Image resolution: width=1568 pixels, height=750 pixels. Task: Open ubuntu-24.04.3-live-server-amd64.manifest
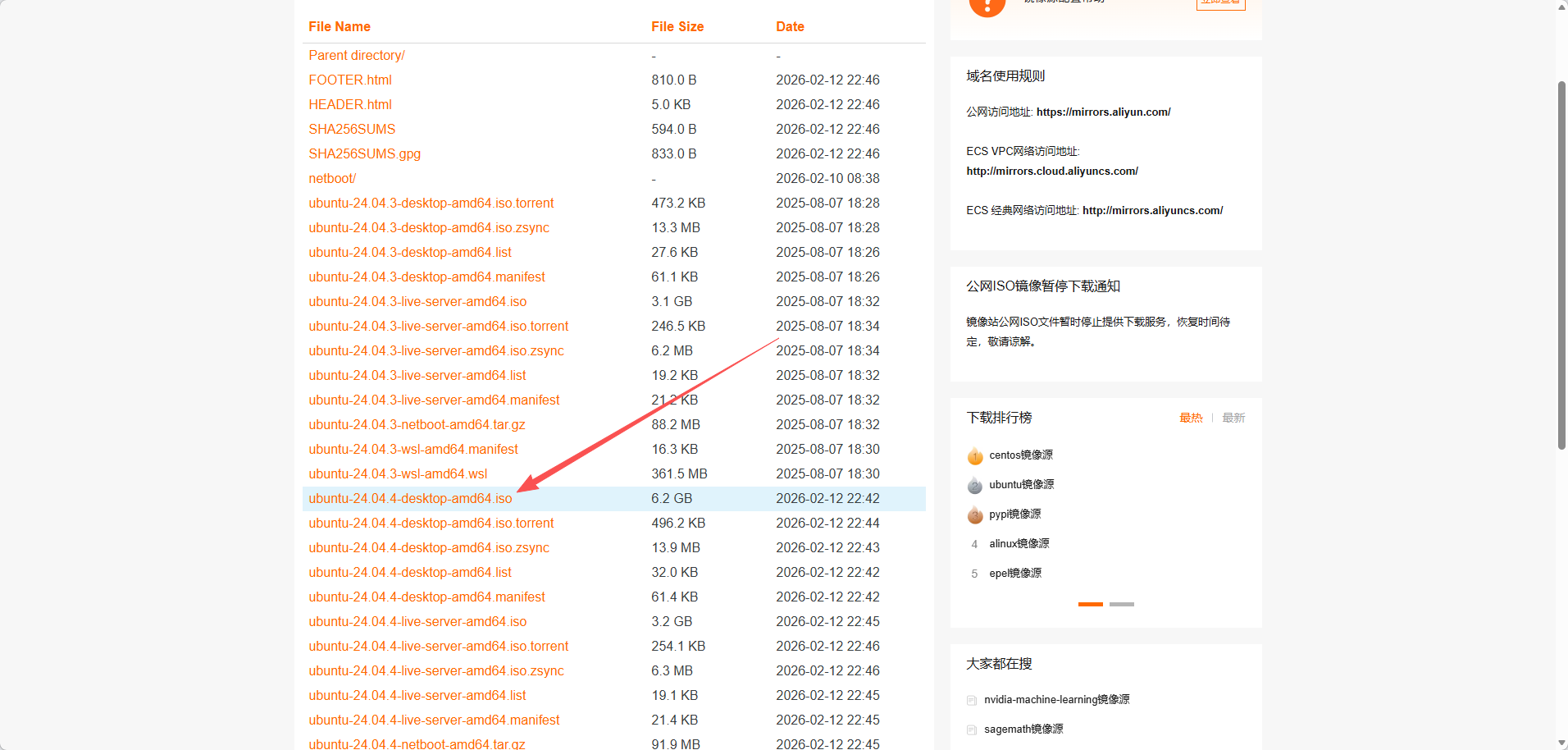(x=435, y=400)
